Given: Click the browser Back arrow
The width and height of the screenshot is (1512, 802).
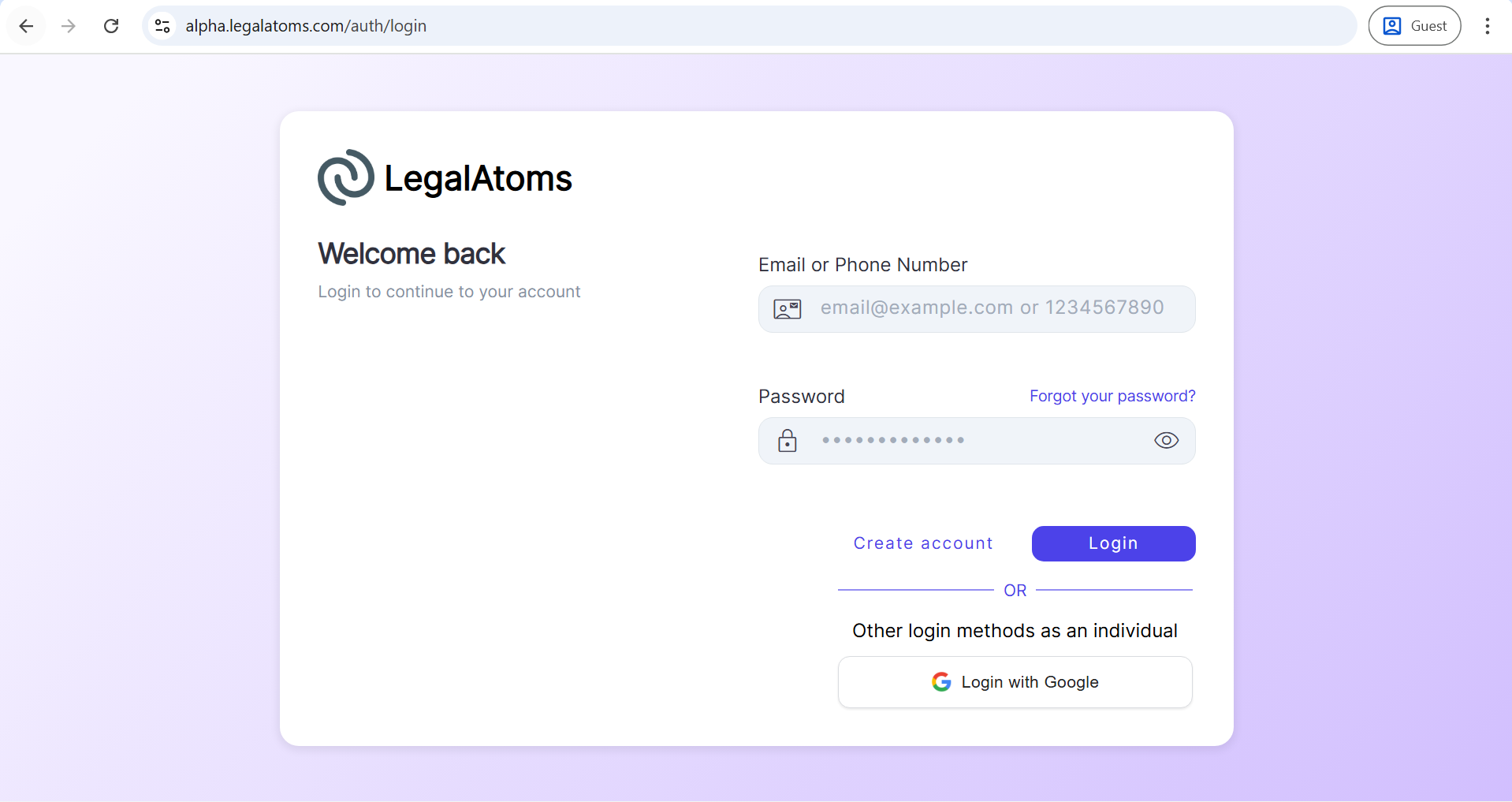Looking at the screenshot, I should [26, 26].
